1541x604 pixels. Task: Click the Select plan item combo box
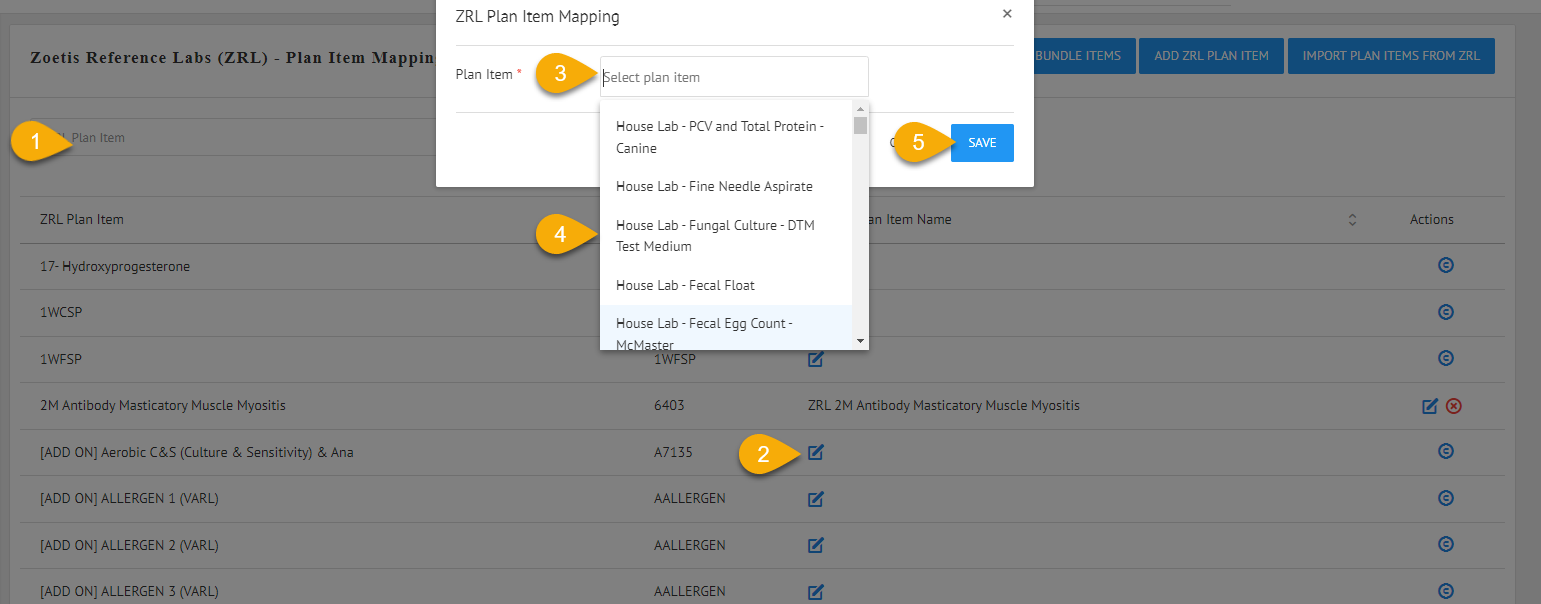coord(734,77)
